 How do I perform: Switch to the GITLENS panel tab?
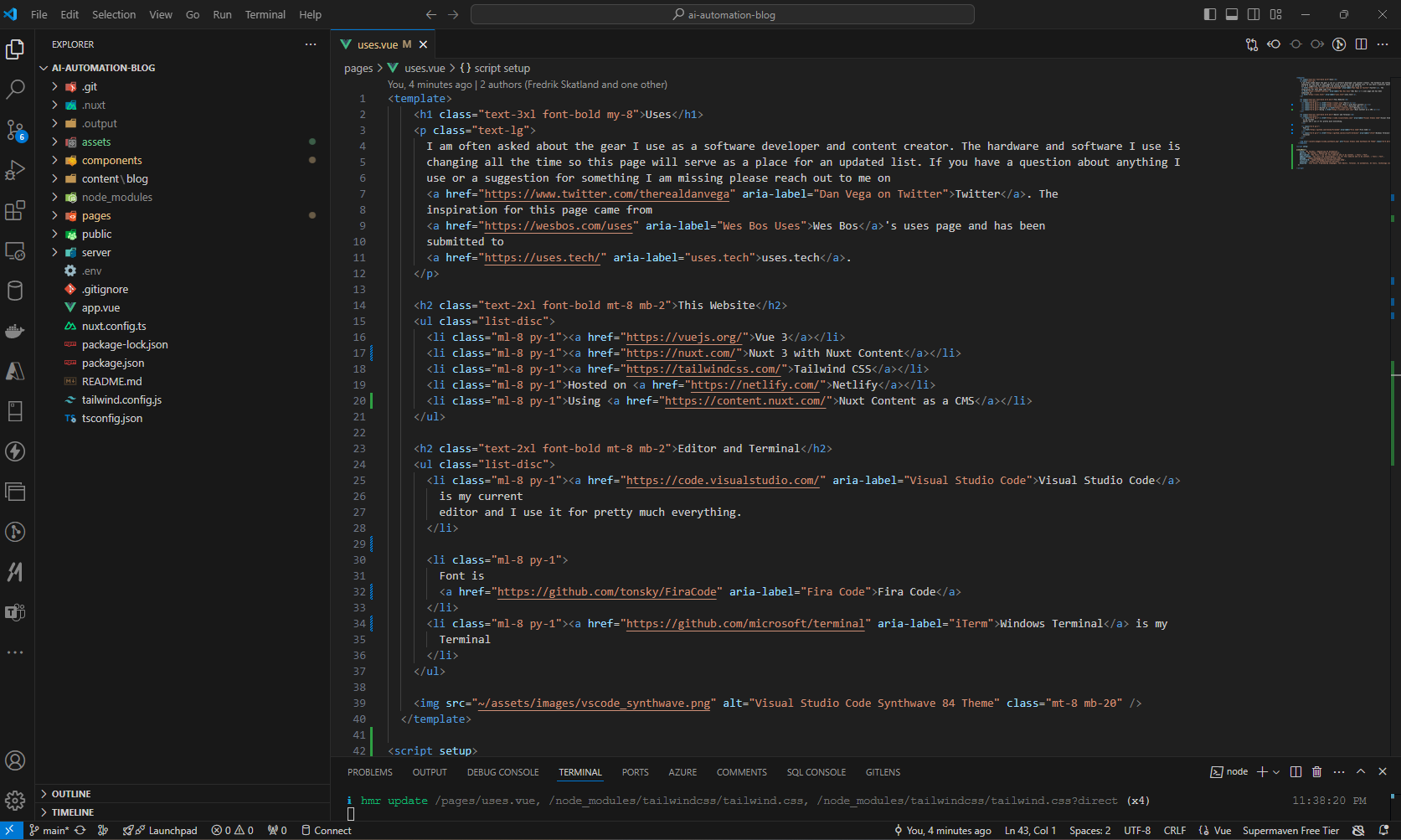coord(883,772)
